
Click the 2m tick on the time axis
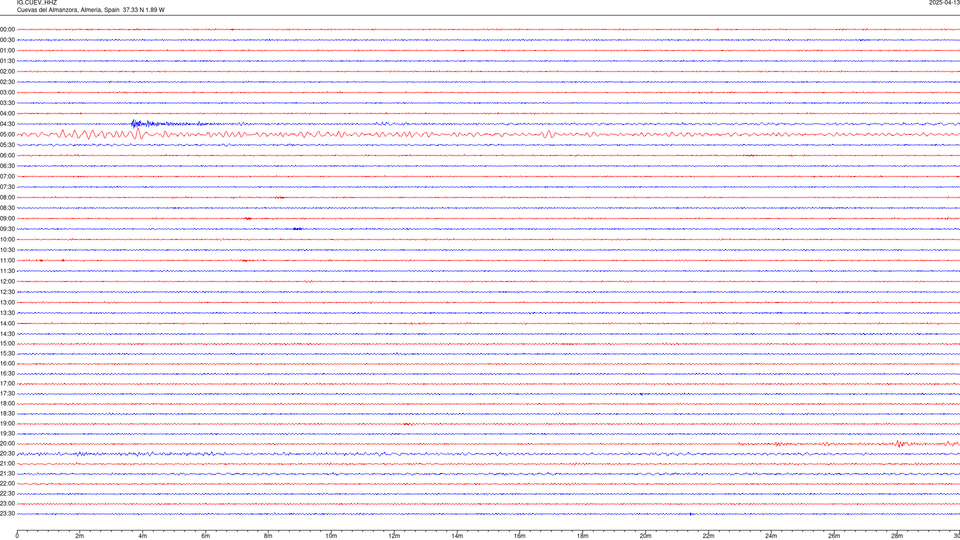click(80, 536)
